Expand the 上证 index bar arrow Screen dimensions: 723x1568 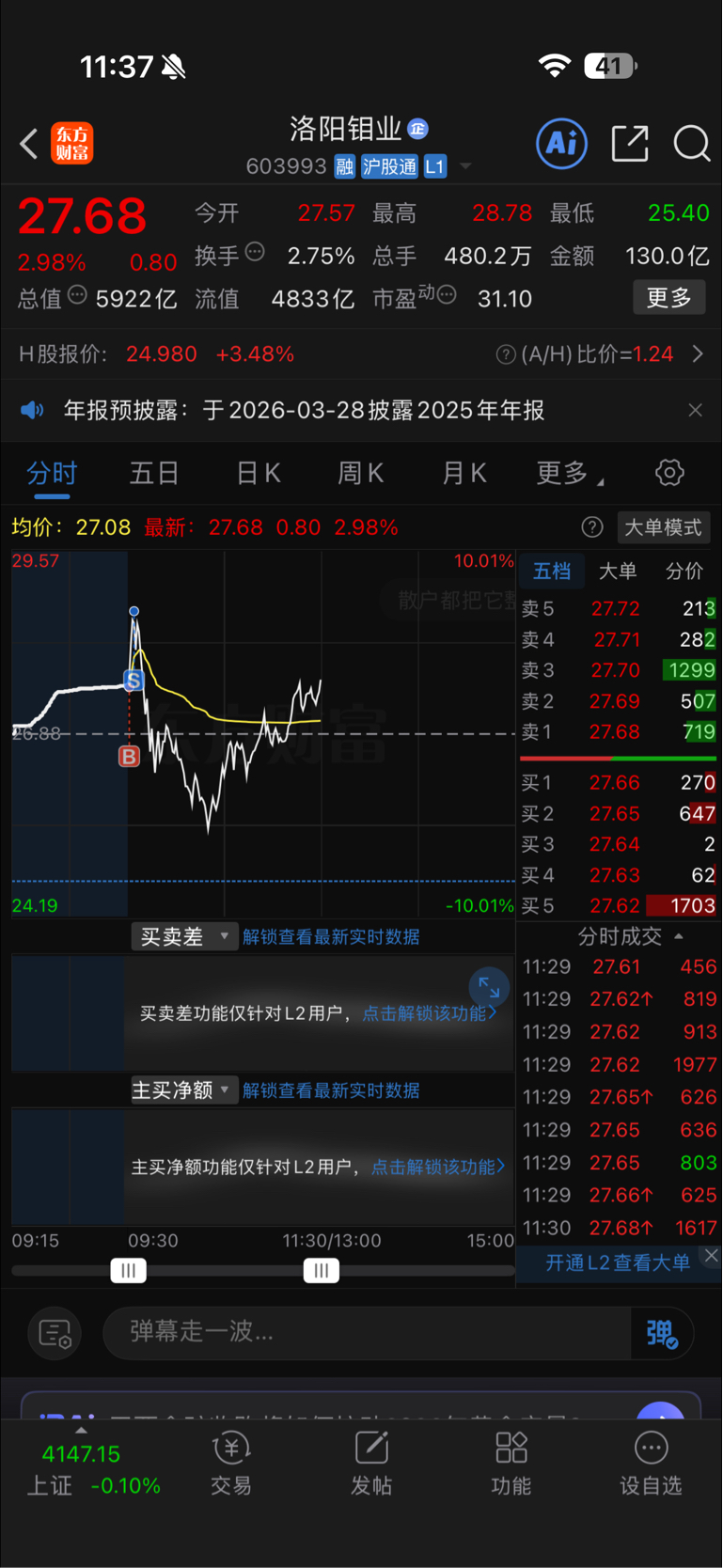point(81,1431)
